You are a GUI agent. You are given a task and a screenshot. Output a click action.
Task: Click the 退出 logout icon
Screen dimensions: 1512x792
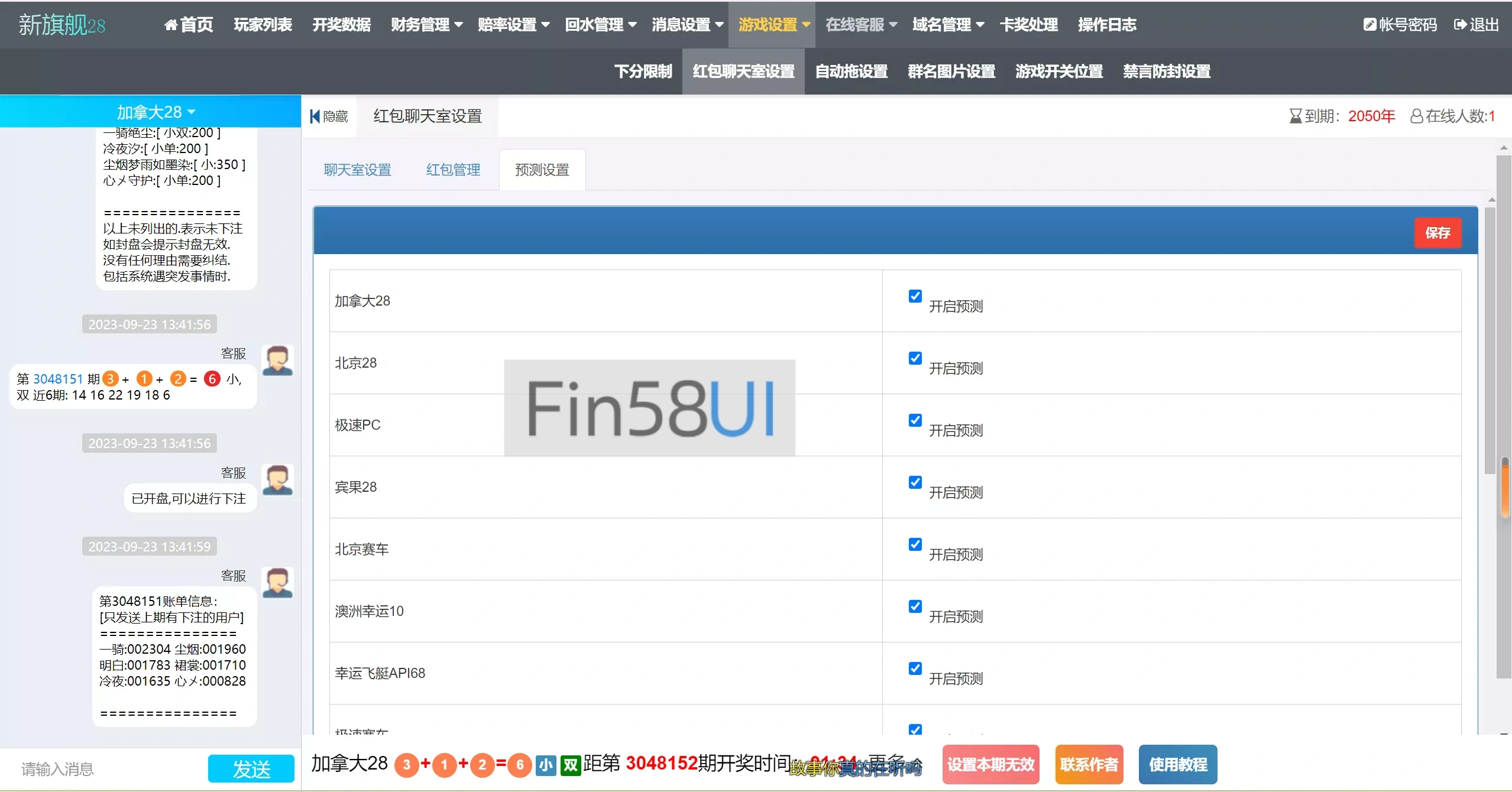1460,25
